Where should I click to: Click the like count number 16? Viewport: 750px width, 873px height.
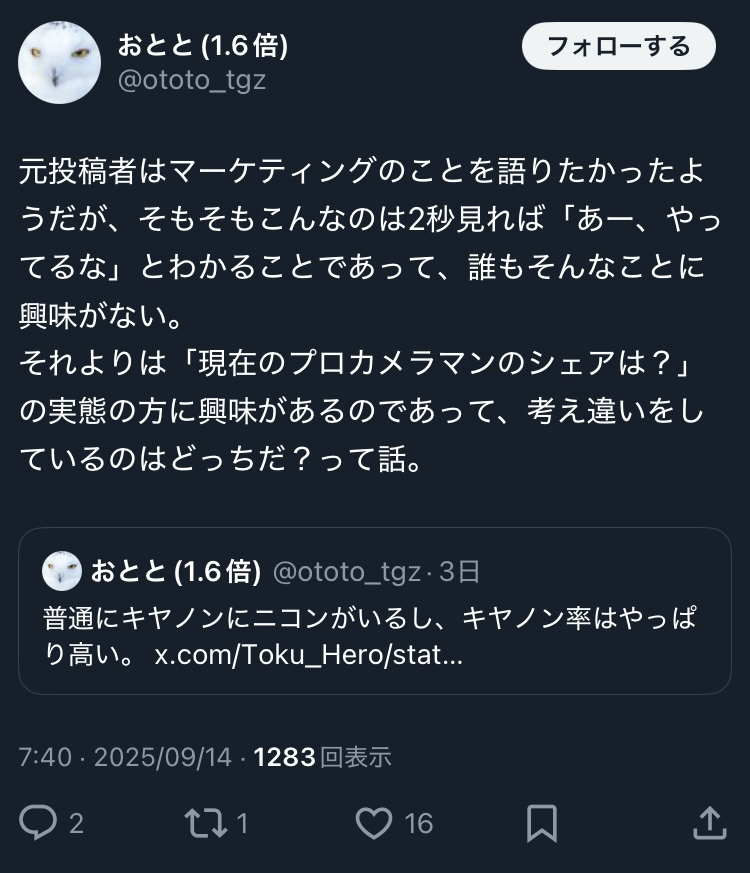[419, 823]
